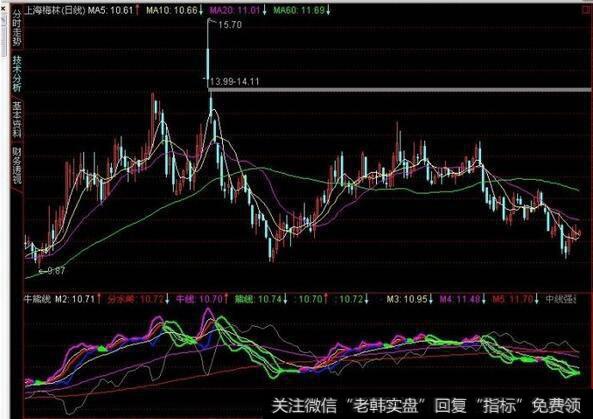Switch to the 技术分析 side tab
The image size is (593, 419).
[x=17, y=74]
